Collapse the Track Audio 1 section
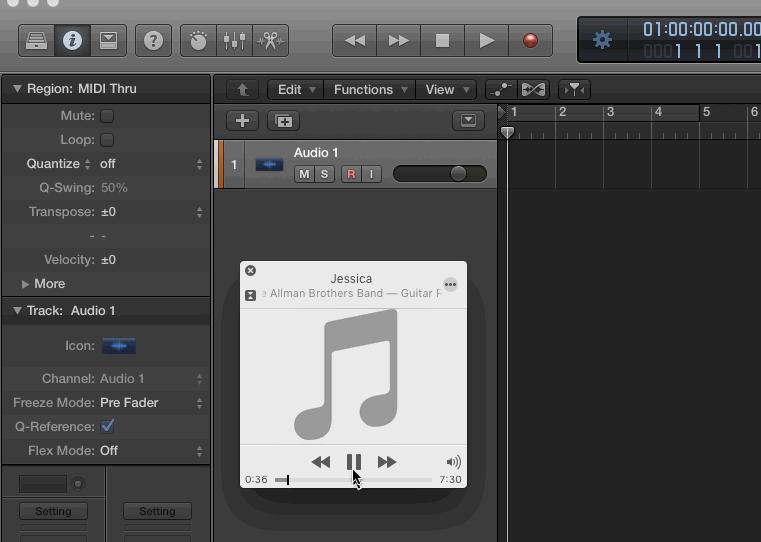The image size is (761, 542). pyautogui.click(x=17, y=311)
